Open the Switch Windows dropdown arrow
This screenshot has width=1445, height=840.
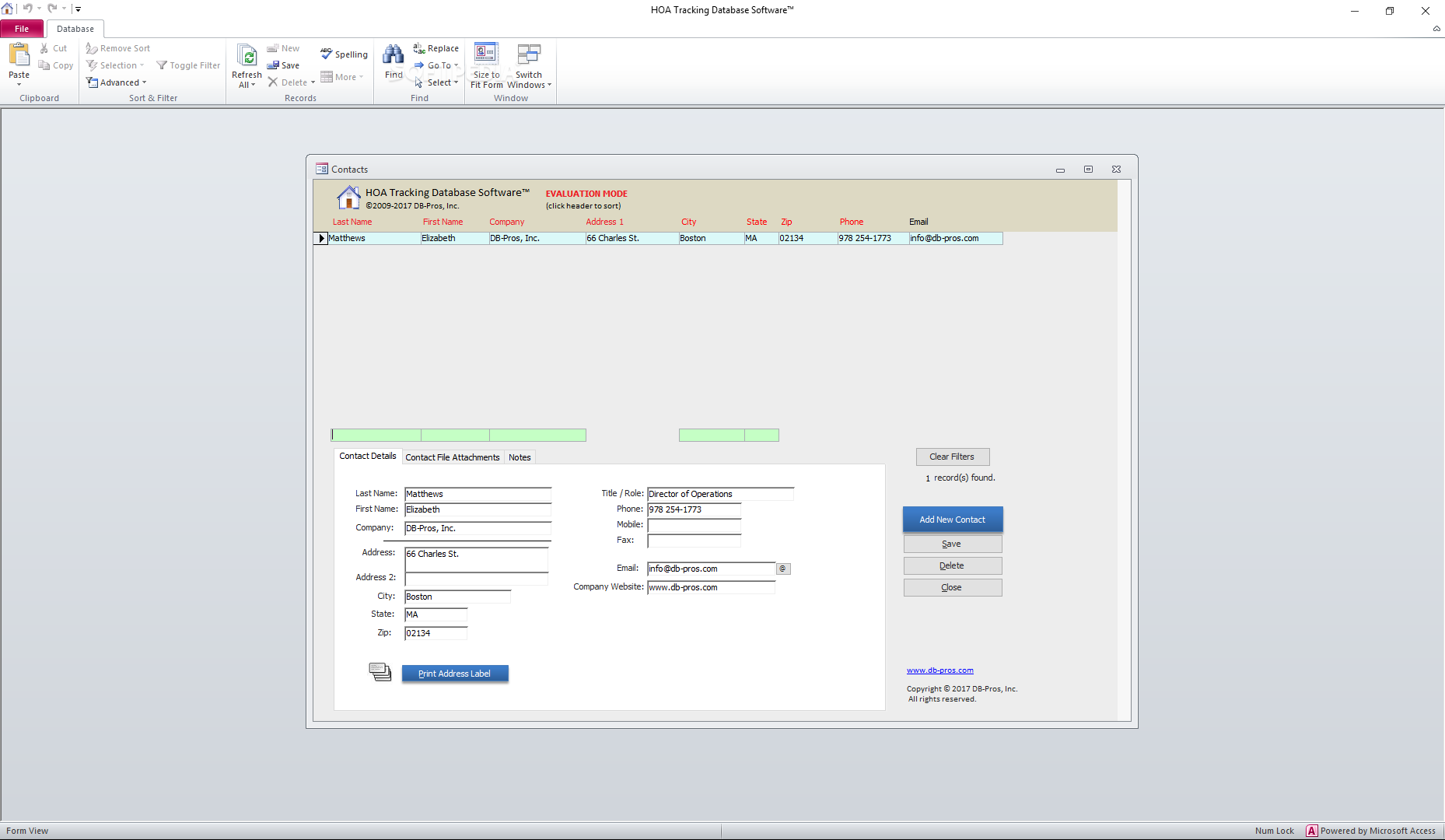[549, 86]
